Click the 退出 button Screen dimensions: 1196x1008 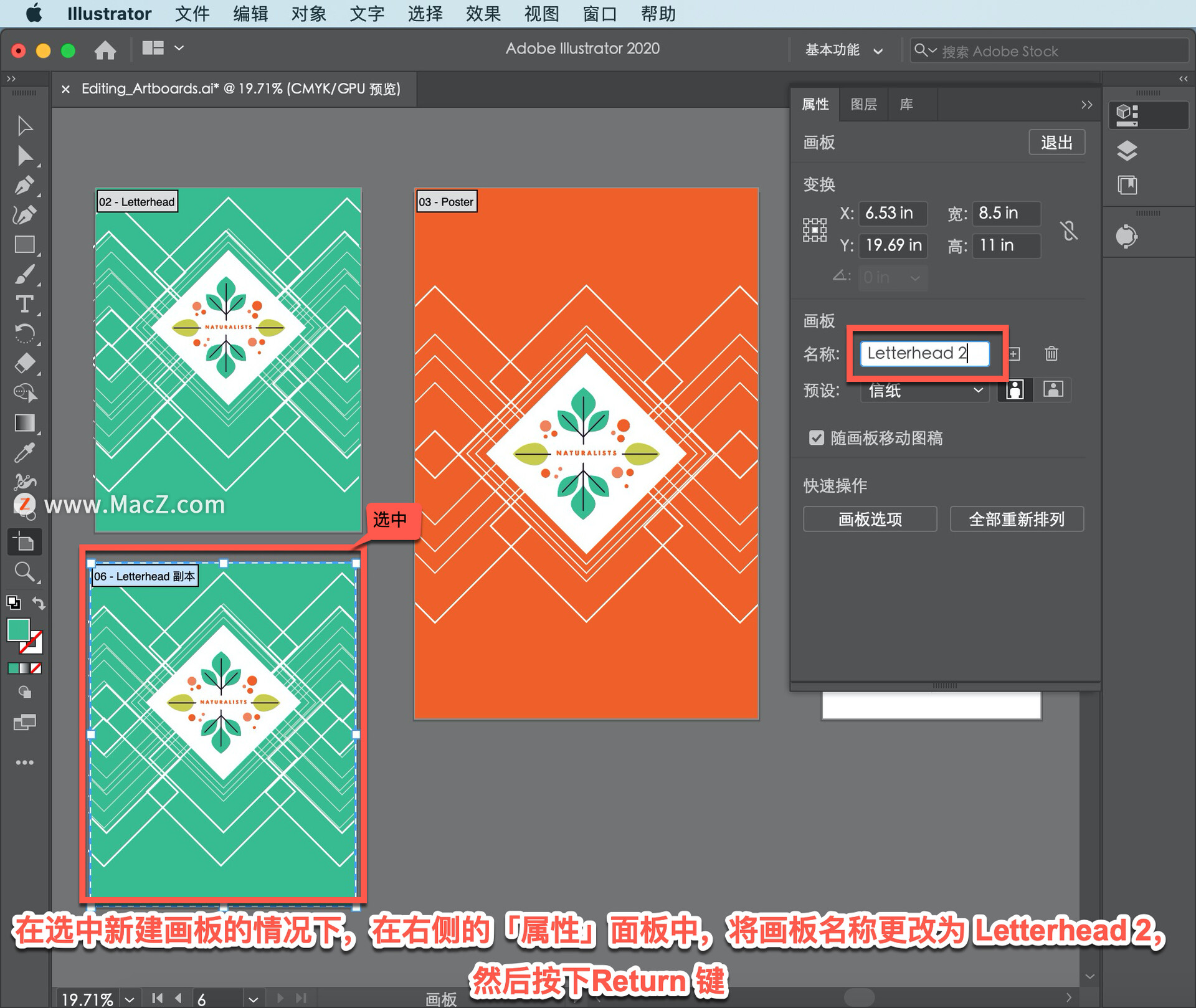pos(1056,143)
